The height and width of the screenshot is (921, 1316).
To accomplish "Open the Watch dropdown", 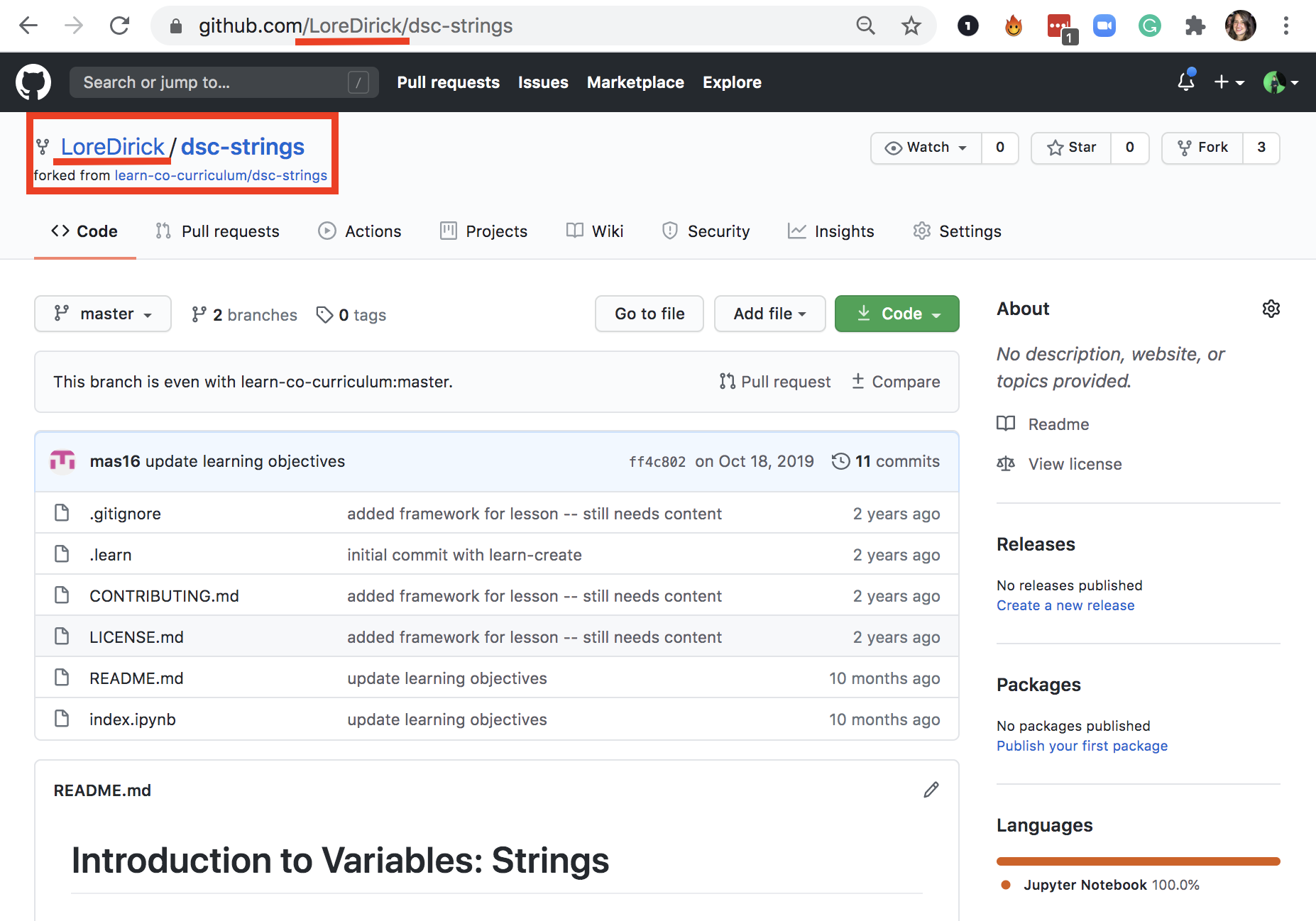I will coord(926,148).
